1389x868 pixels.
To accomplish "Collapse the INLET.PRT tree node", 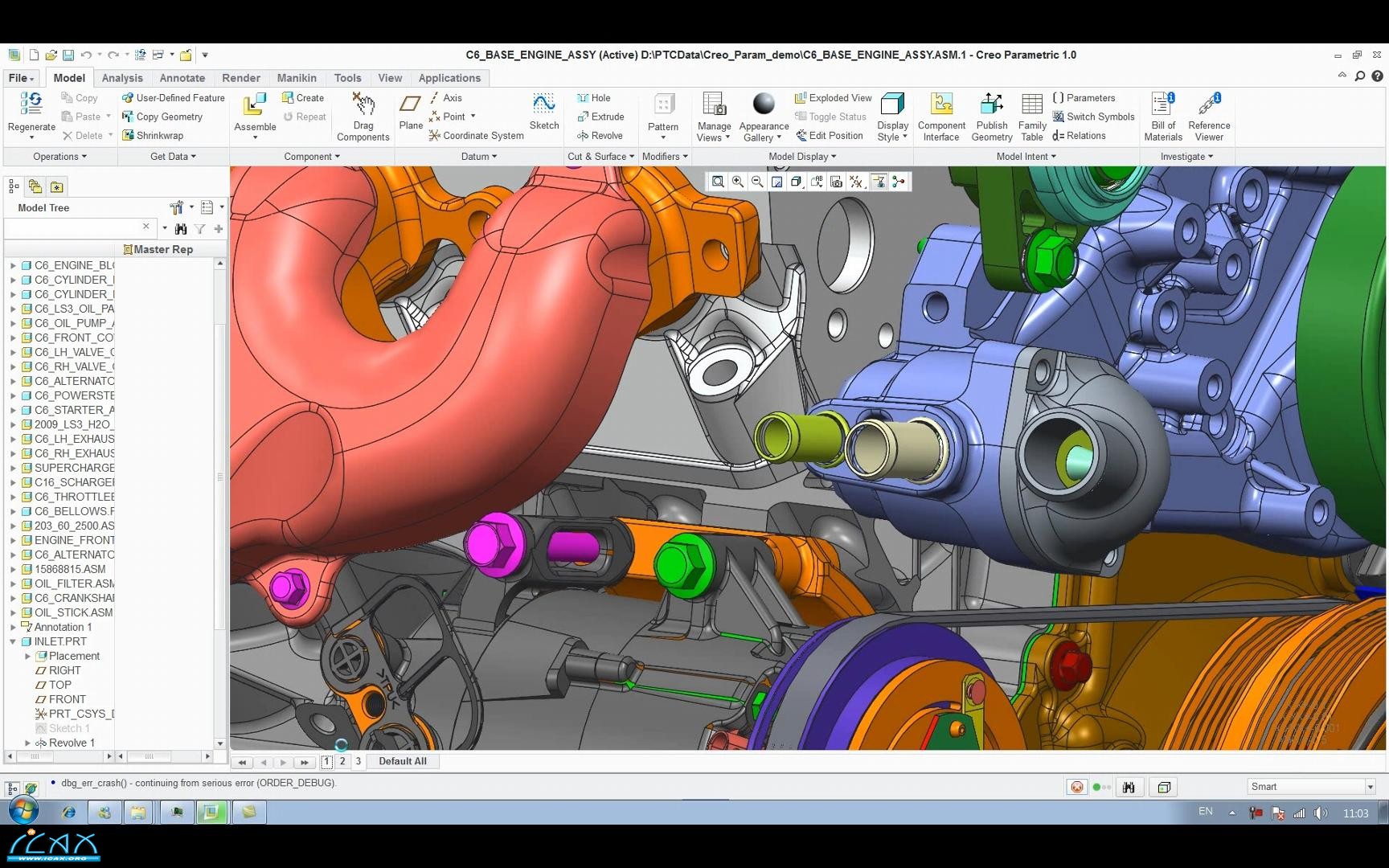I will [14, 641].
